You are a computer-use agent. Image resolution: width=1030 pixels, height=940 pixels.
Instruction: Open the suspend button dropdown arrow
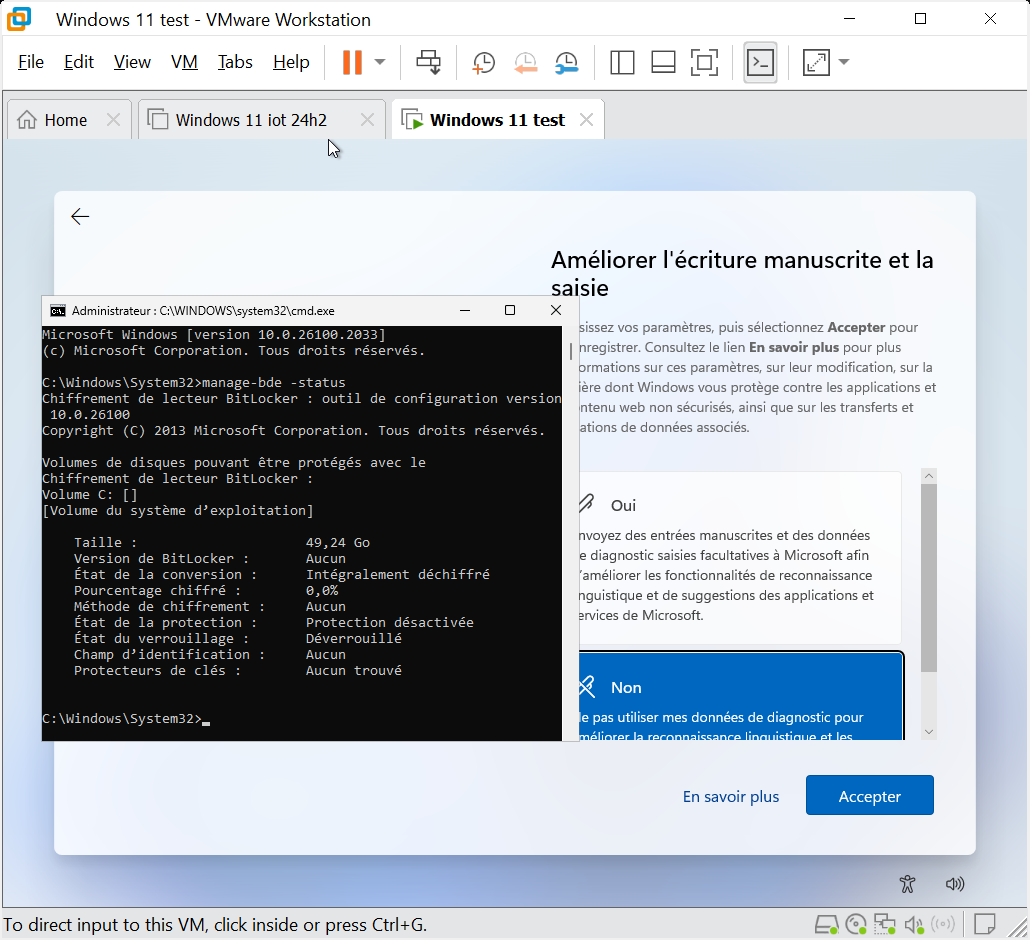point(378,62)
